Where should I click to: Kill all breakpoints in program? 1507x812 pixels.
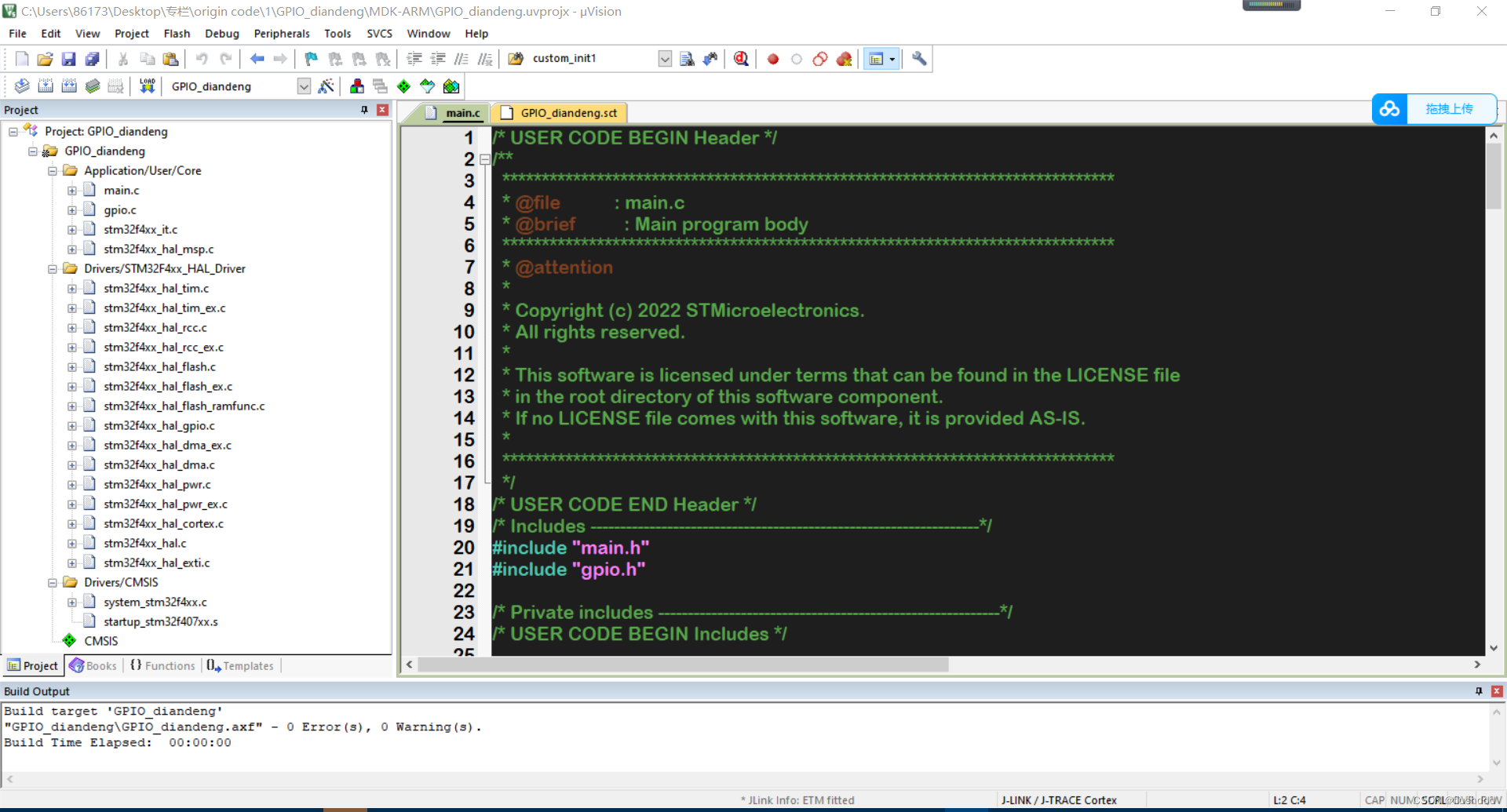tap(845, 59)
